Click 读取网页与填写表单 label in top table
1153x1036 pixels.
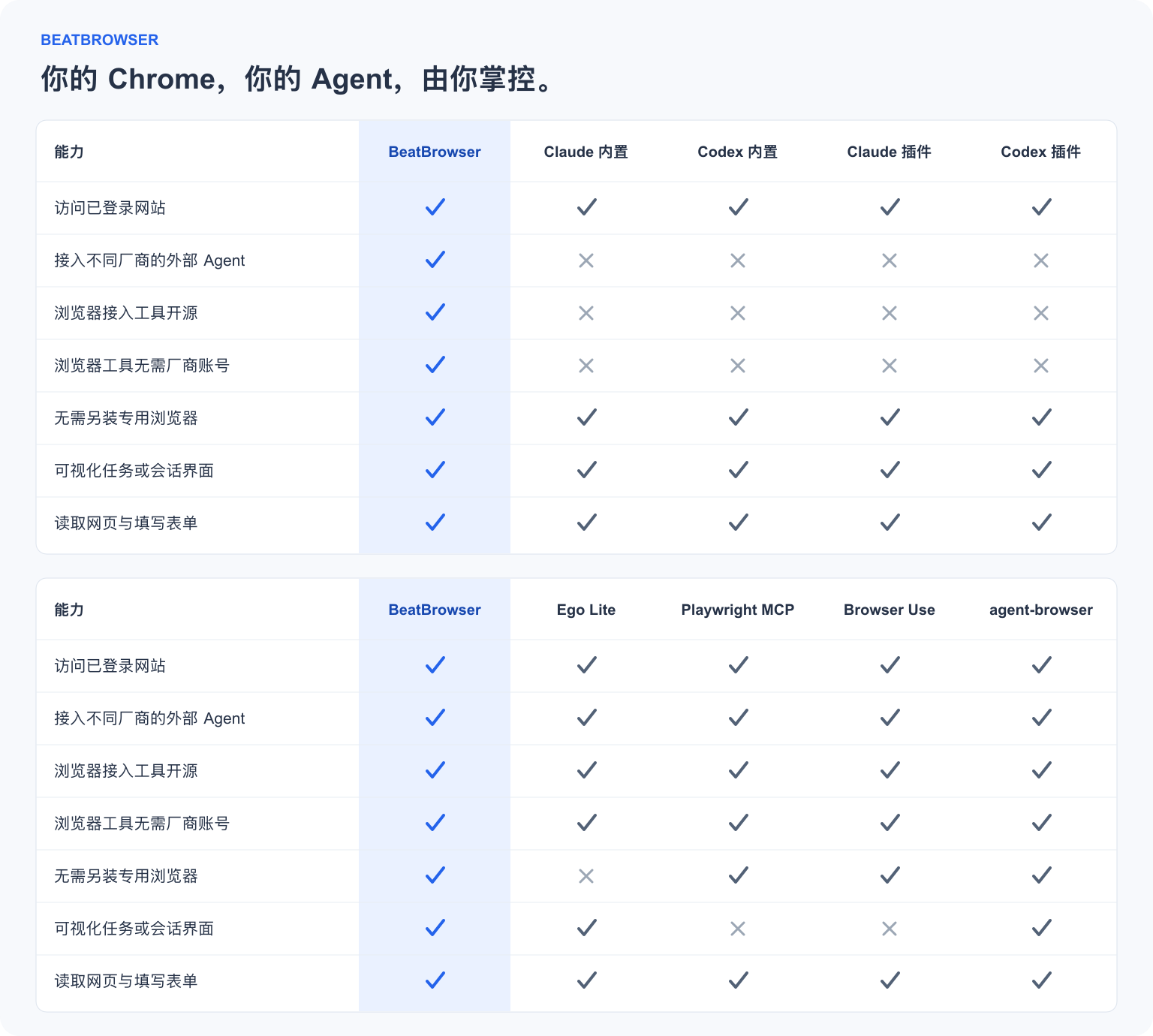tap(126, 523)
